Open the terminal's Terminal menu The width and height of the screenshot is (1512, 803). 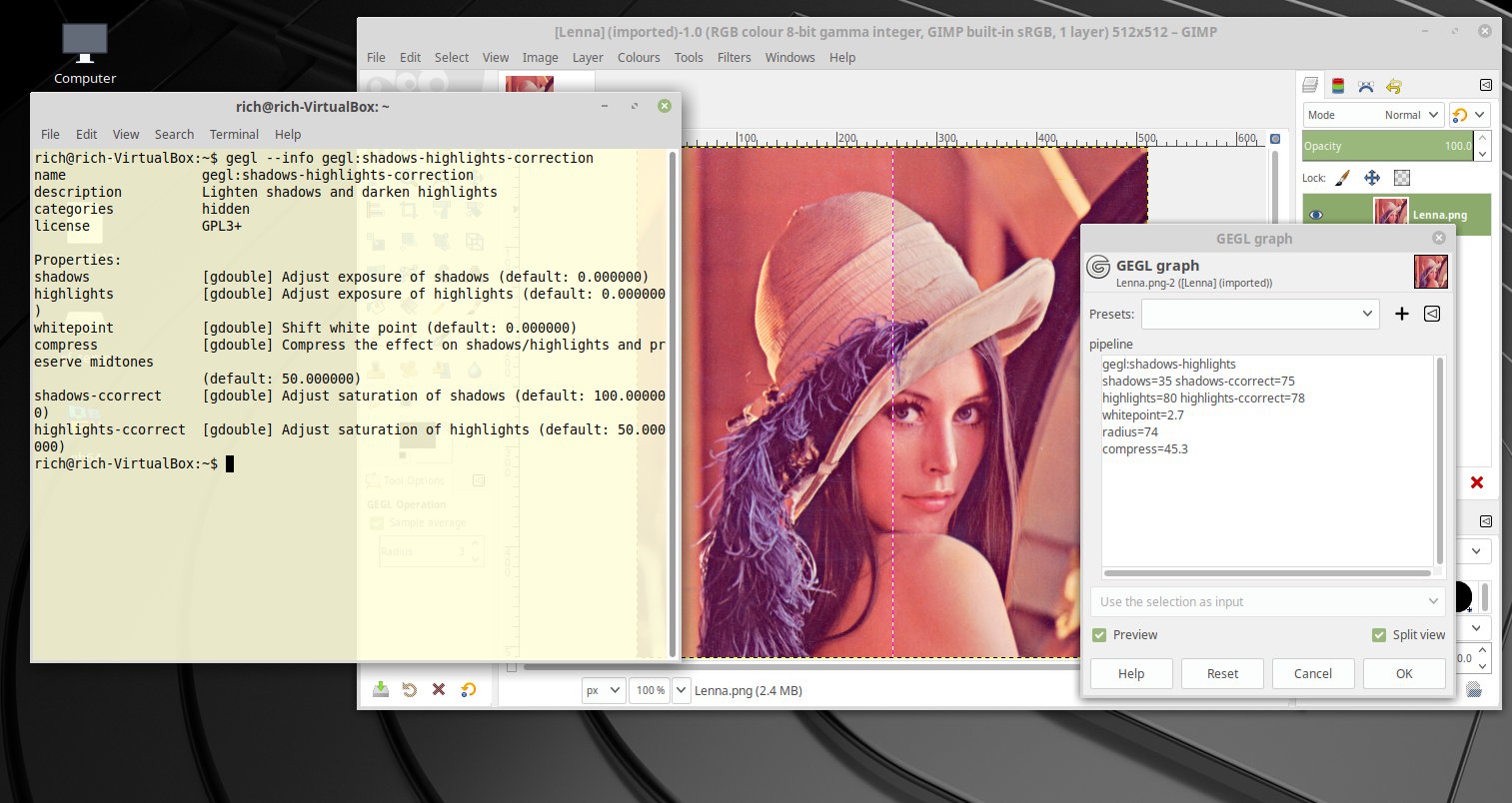click(x=234, y=134)
